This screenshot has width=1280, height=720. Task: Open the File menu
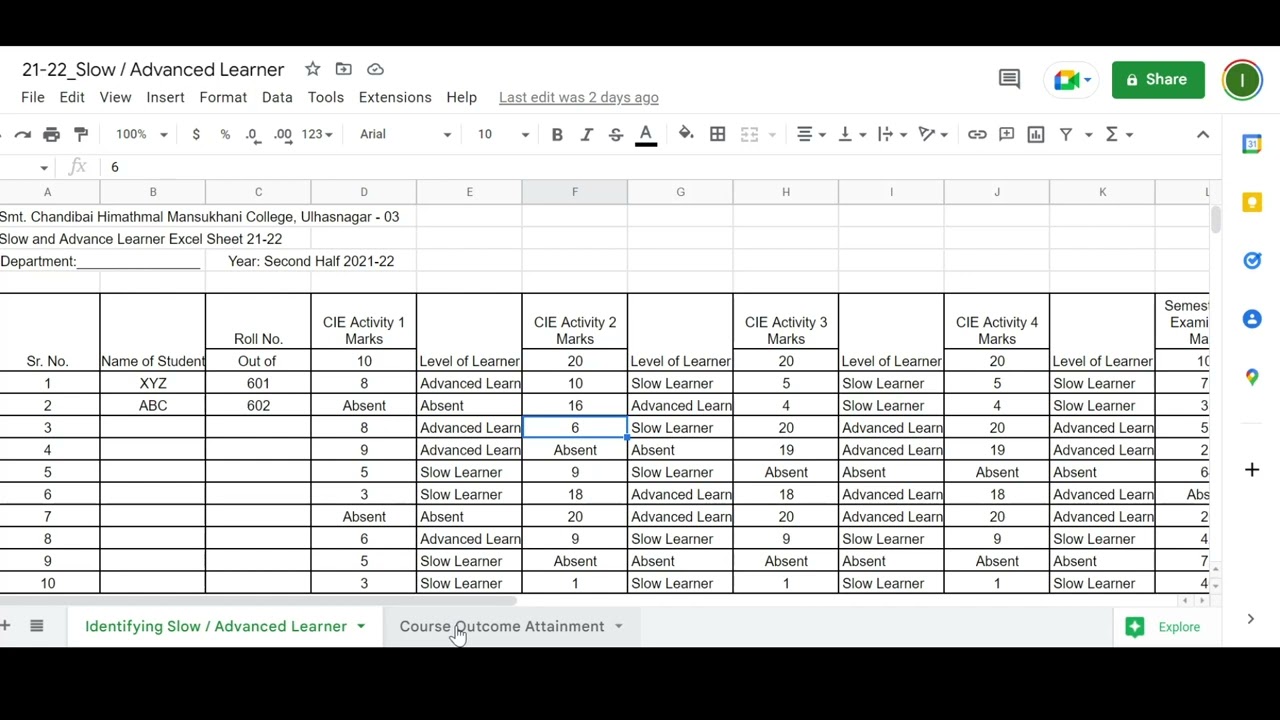click(33, 97)
